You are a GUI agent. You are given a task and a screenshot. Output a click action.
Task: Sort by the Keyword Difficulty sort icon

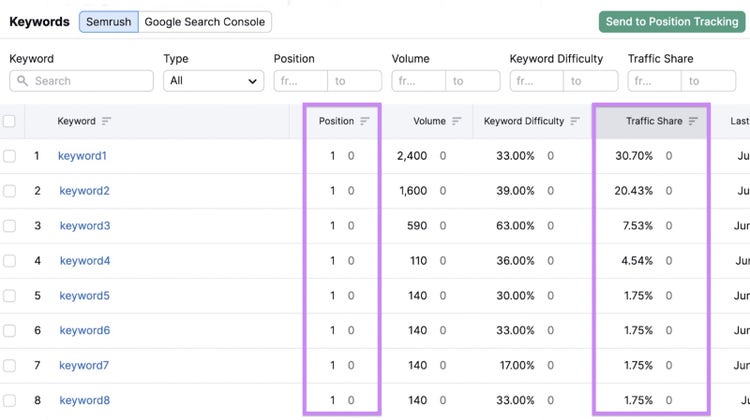575,121
